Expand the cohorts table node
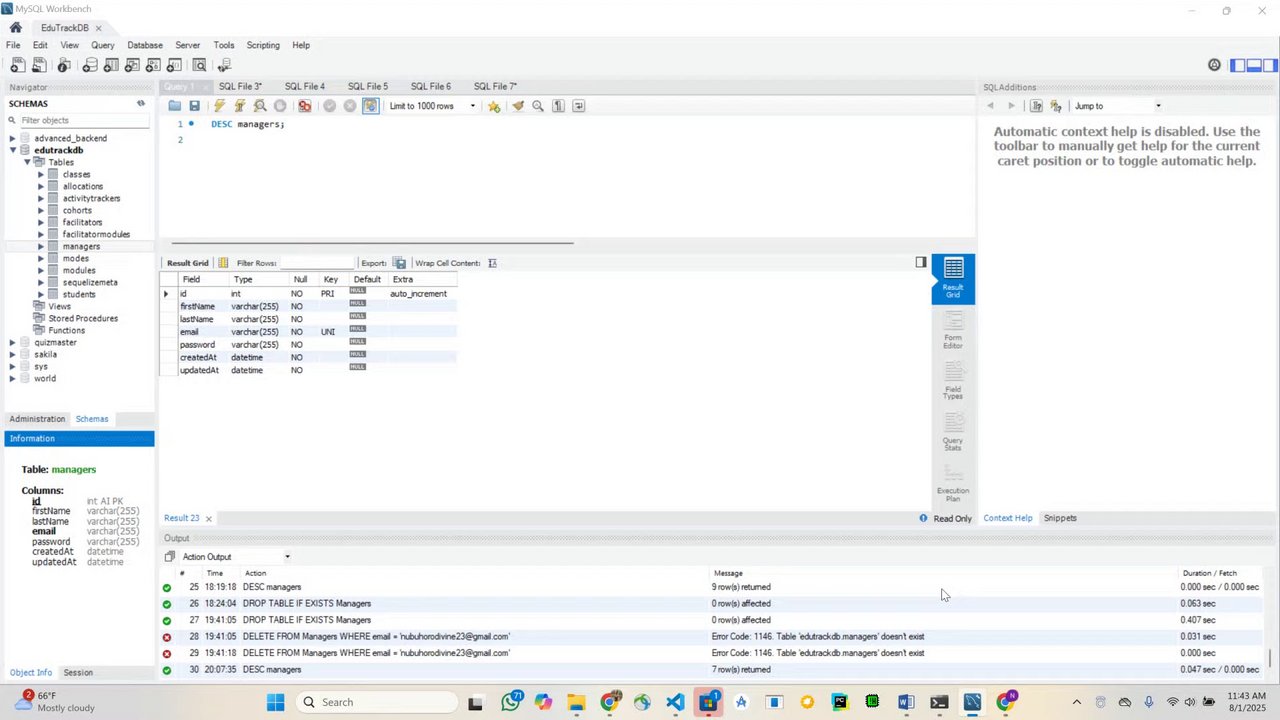This screenshot has width=1280, height=720. point(41,210)
